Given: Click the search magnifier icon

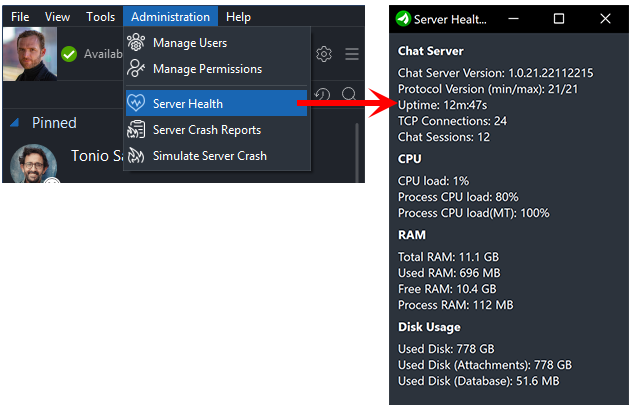Looking at the screenshot, I should pyautogui.click(x=349, y=95).
